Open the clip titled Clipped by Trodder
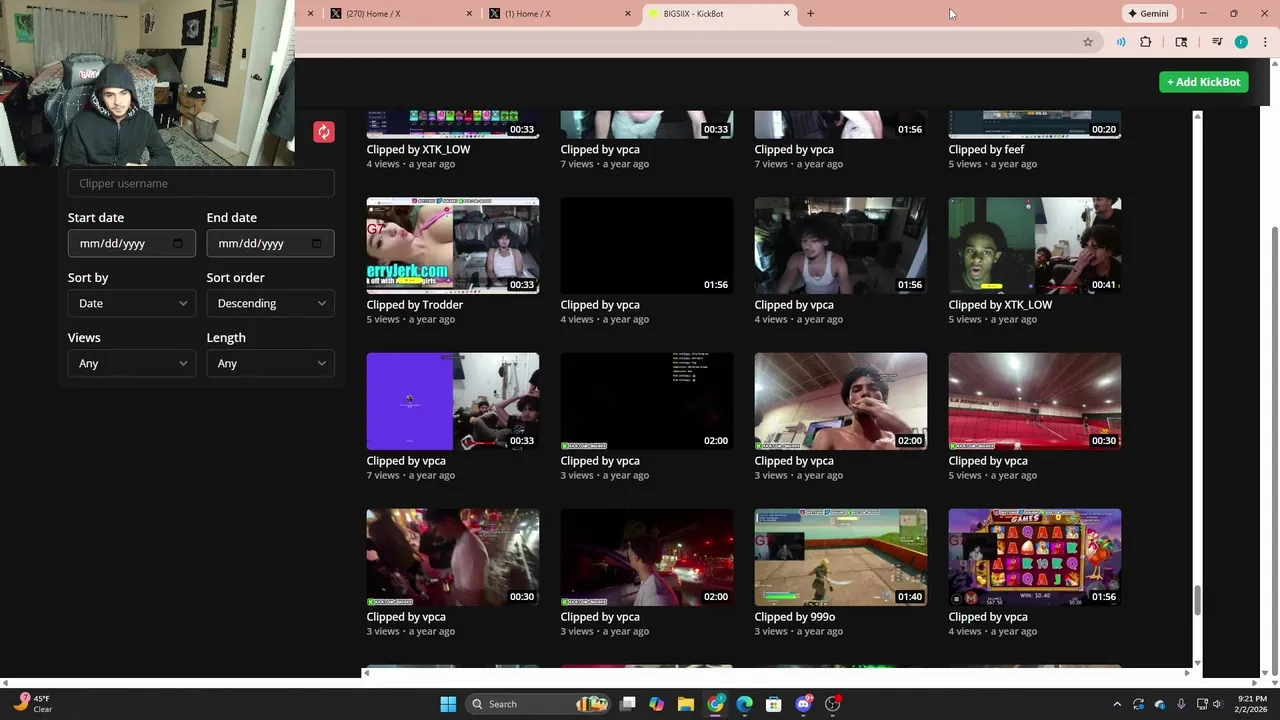This screenshot has height=720, width=1280. tap(415, 305)
